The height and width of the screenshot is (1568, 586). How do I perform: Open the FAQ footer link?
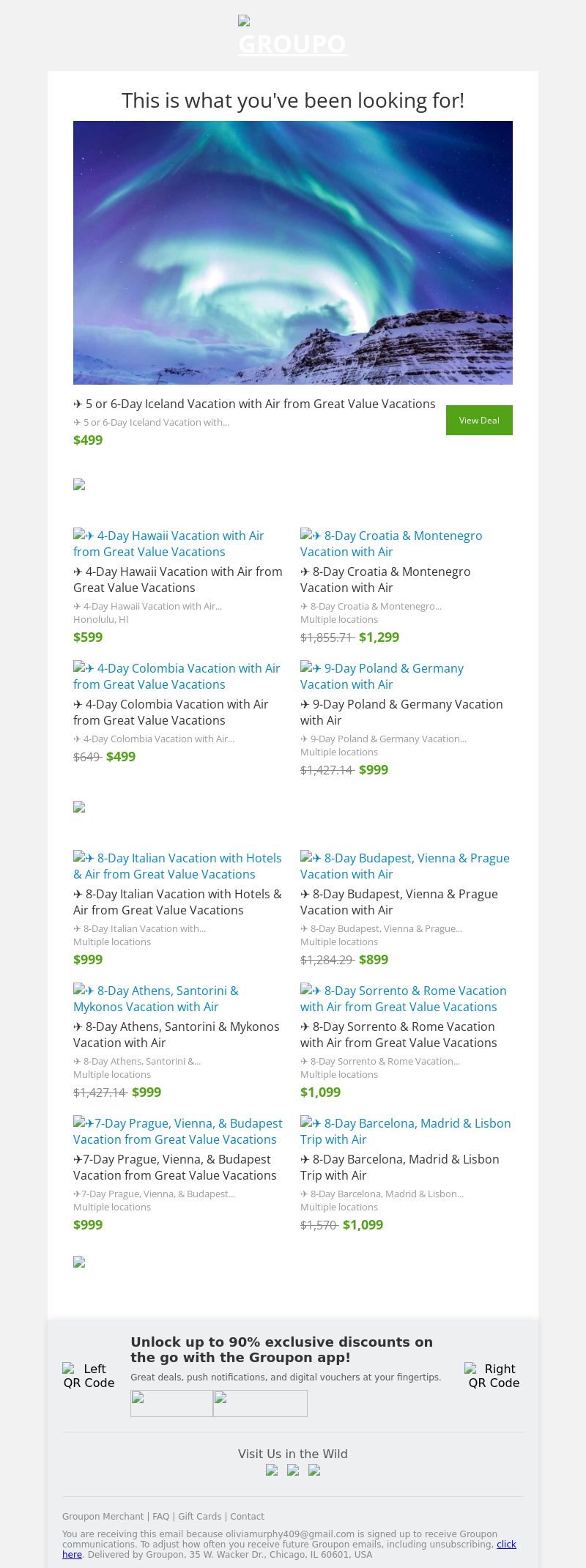pos(161,1517)
